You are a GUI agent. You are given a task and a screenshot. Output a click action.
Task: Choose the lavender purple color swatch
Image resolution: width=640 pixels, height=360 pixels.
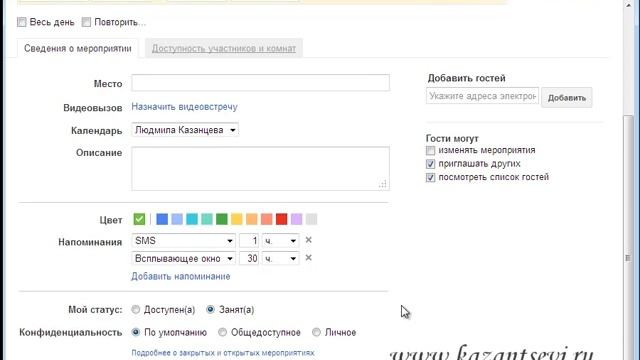(x=297, y=219)
